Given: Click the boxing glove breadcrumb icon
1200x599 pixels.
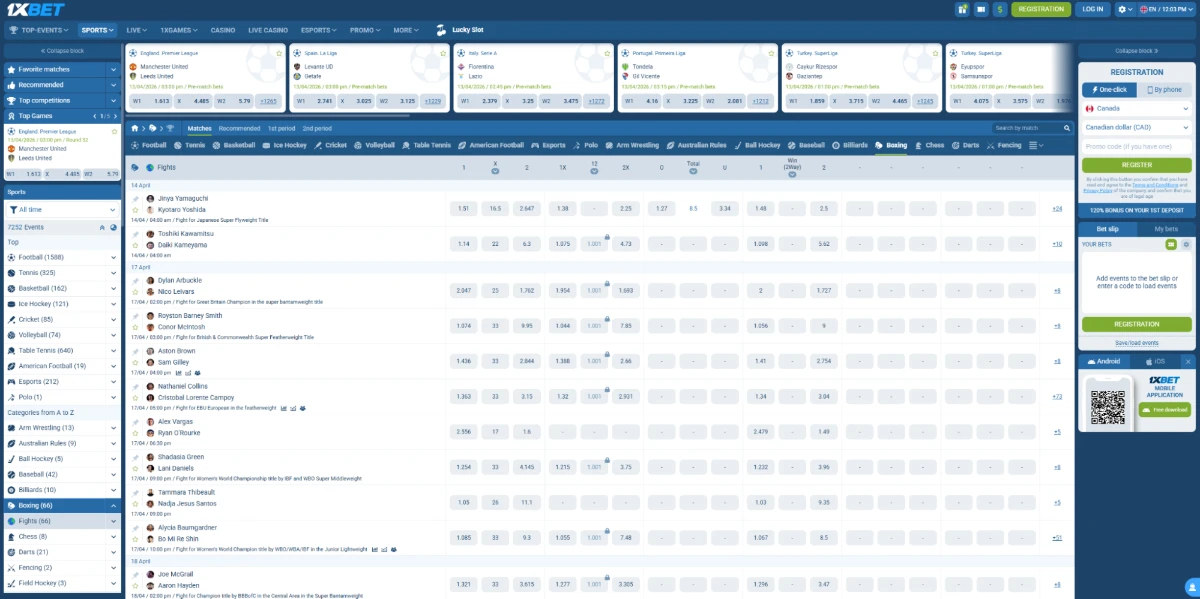Looking at the screenshot, I should (x=153, y=128).
